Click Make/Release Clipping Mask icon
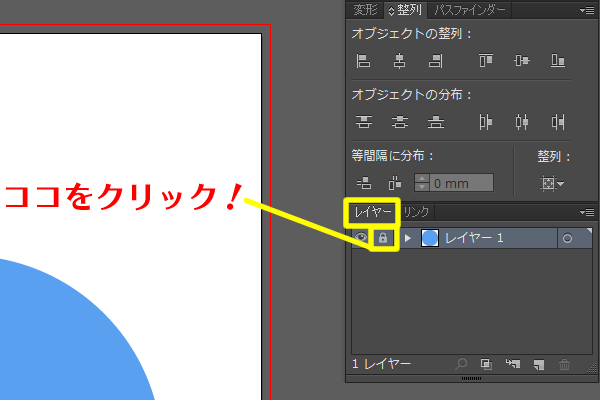 click(x=486, y=364)
